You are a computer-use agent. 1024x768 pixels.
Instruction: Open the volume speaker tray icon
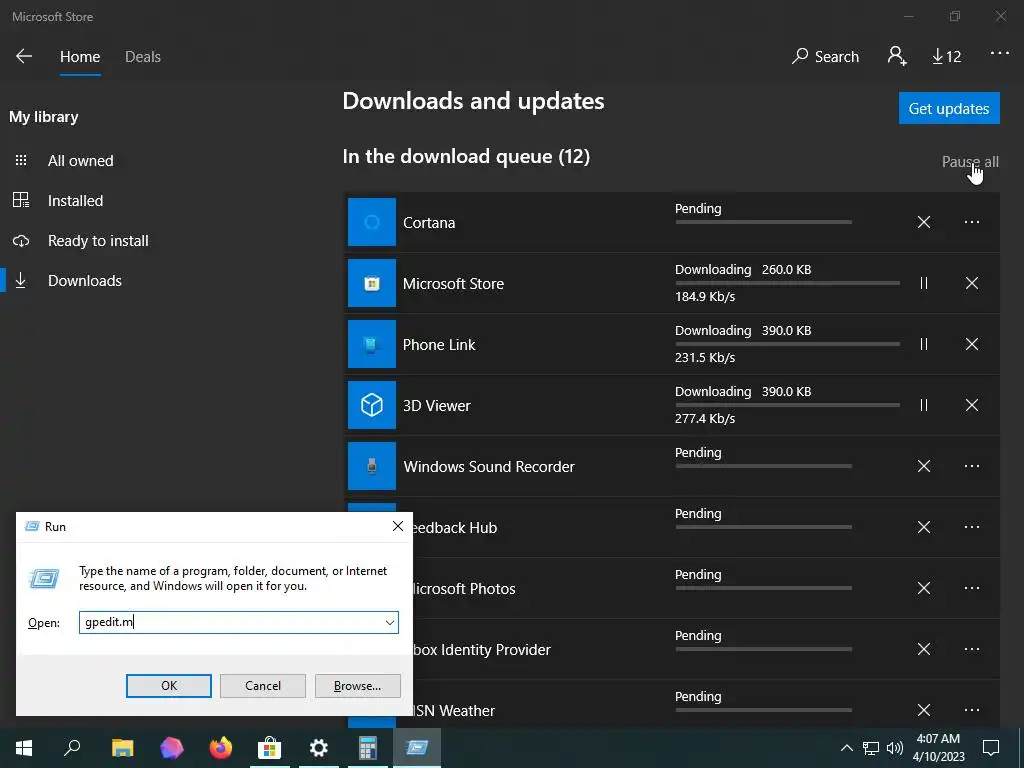point(895,748)
